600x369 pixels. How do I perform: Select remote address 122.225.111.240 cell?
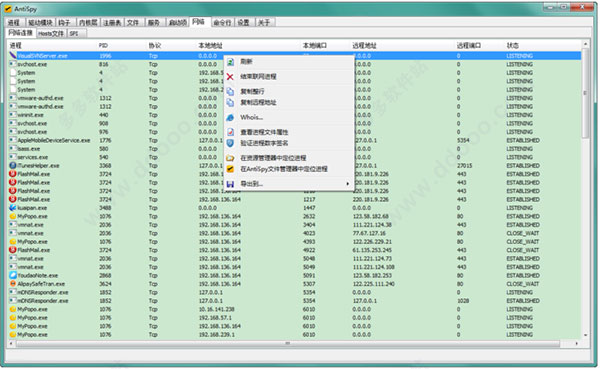tap(373, 284)
